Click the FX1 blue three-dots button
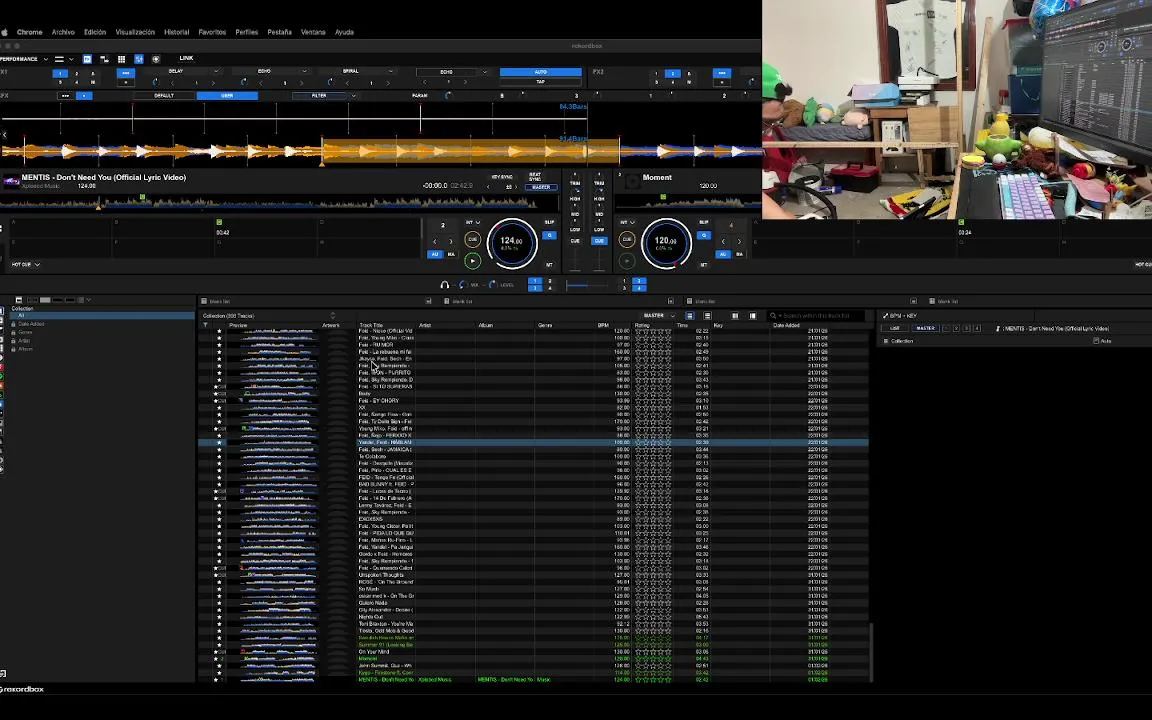 pyautogui.click(x=126, y=73)
